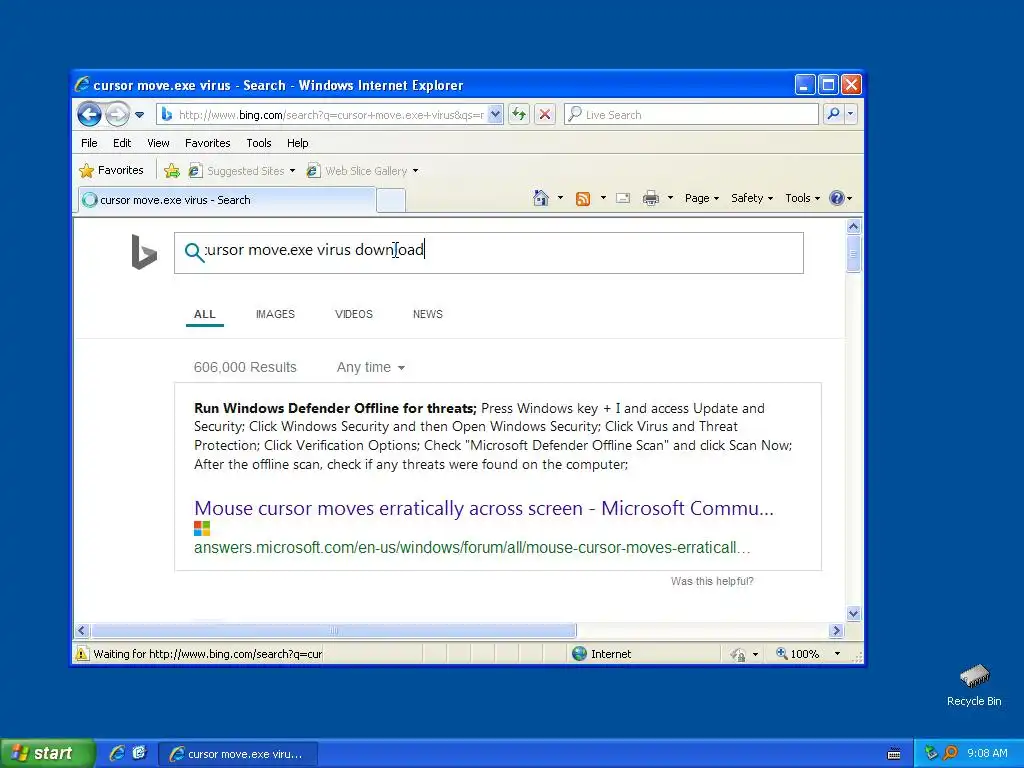
Task: Click the vertical scrollbar up arrow
Action: coord(854,227)
